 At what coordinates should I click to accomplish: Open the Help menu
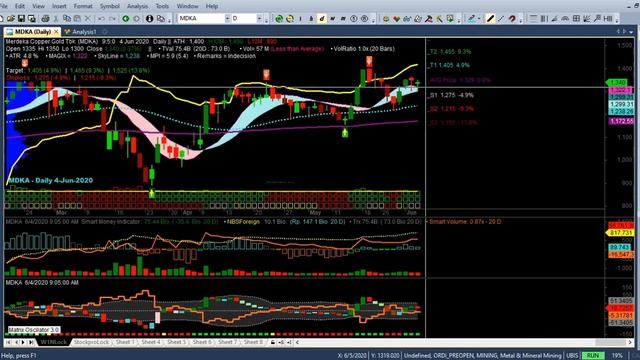coord(212,6)
